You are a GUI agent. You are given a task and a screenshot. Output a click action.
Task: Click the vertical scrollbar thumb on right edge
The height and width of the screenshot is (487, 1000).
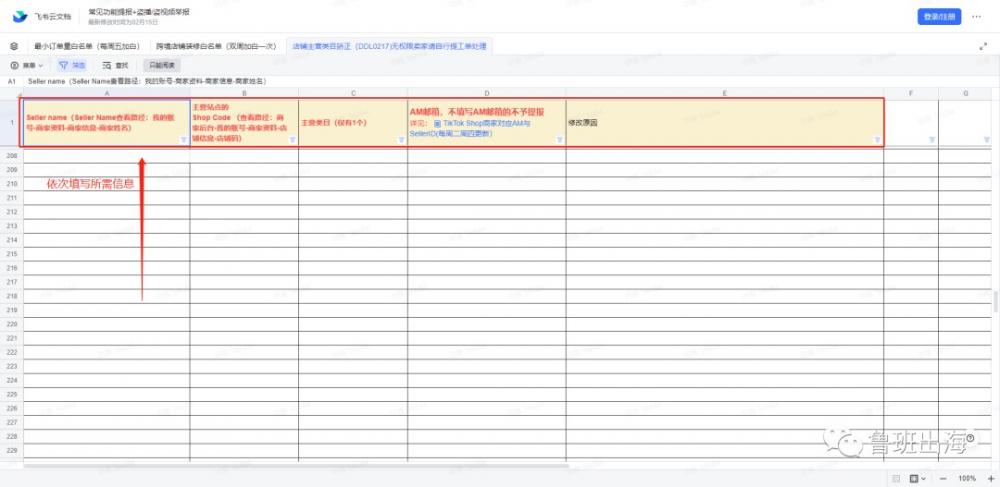996,300
